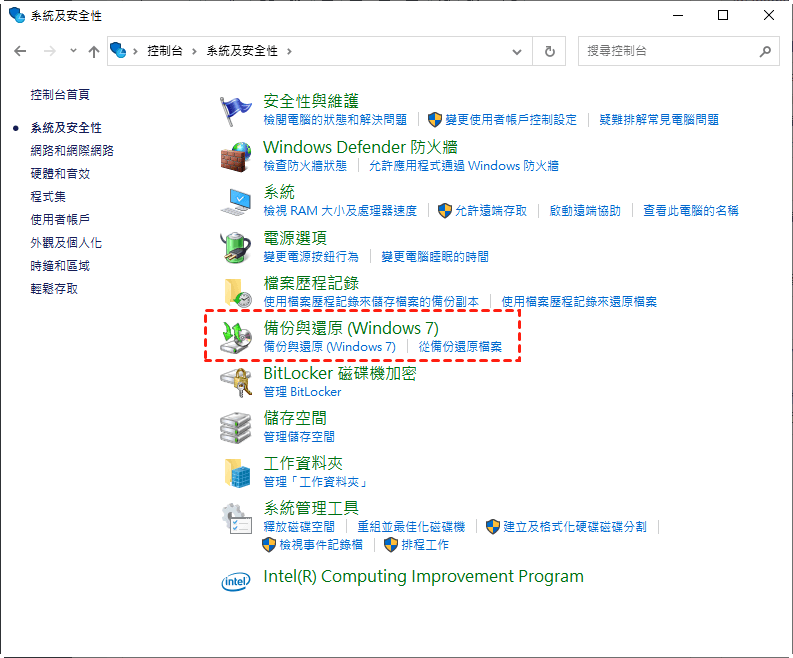Click shield icon beside 排程工作
793x658 pixels.
click(390, 545)
